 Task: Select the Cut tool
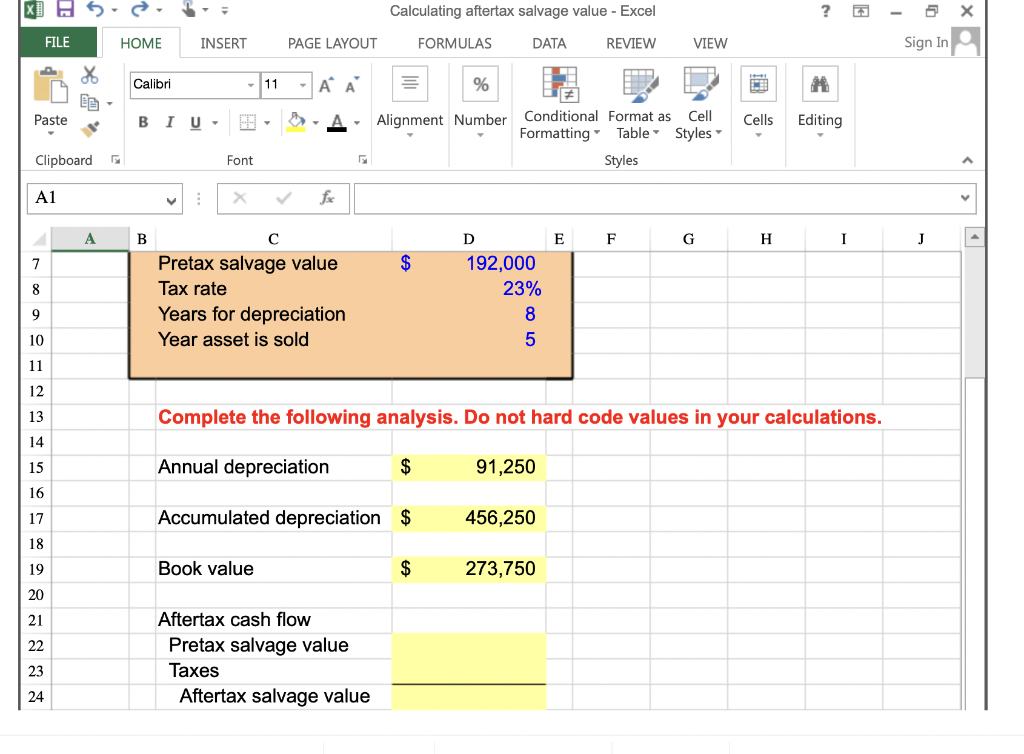pos(89,74)
